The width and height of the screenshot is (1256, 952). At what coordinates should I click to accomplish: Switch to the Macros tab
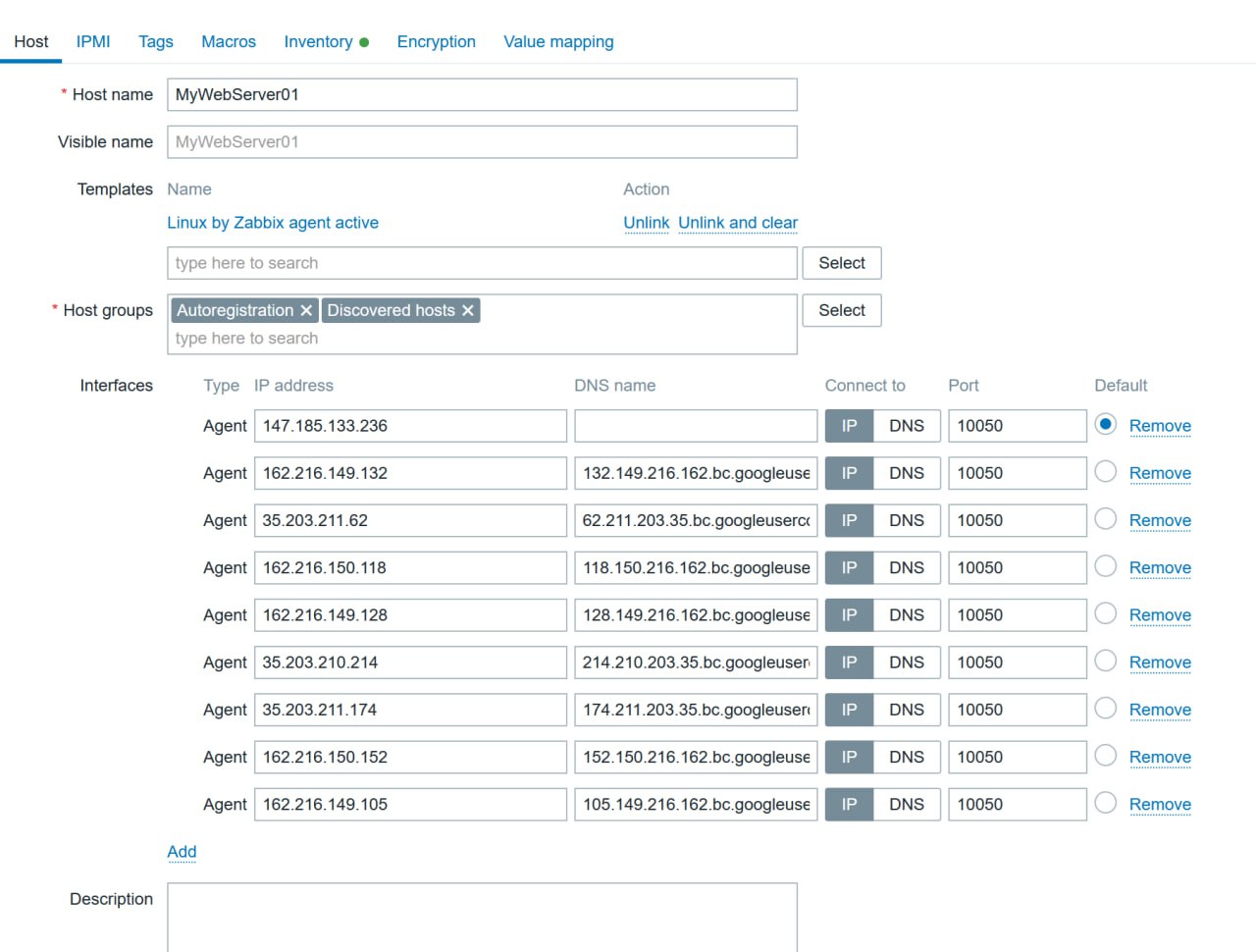pyautogui.click(x=229, y=41)
